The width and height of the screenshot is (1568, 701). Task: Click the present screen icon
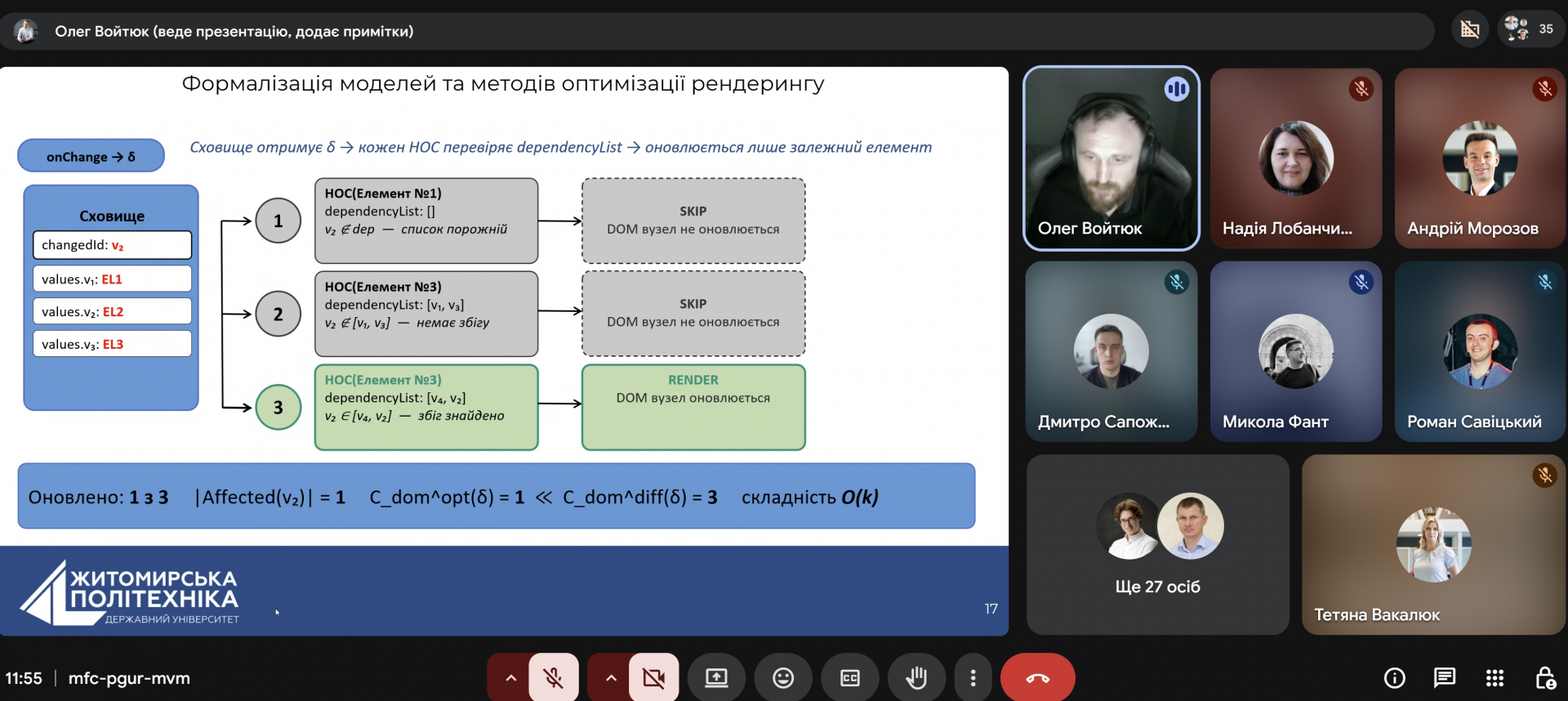tap(716, 678)
